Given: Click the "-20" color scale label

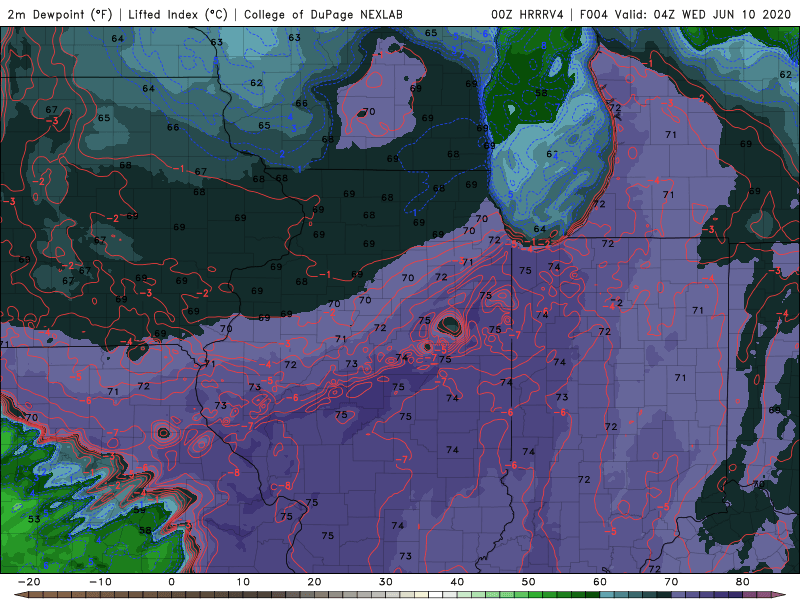Looking at the screenshot, I should pyautogui.click(x=29, y=582).
